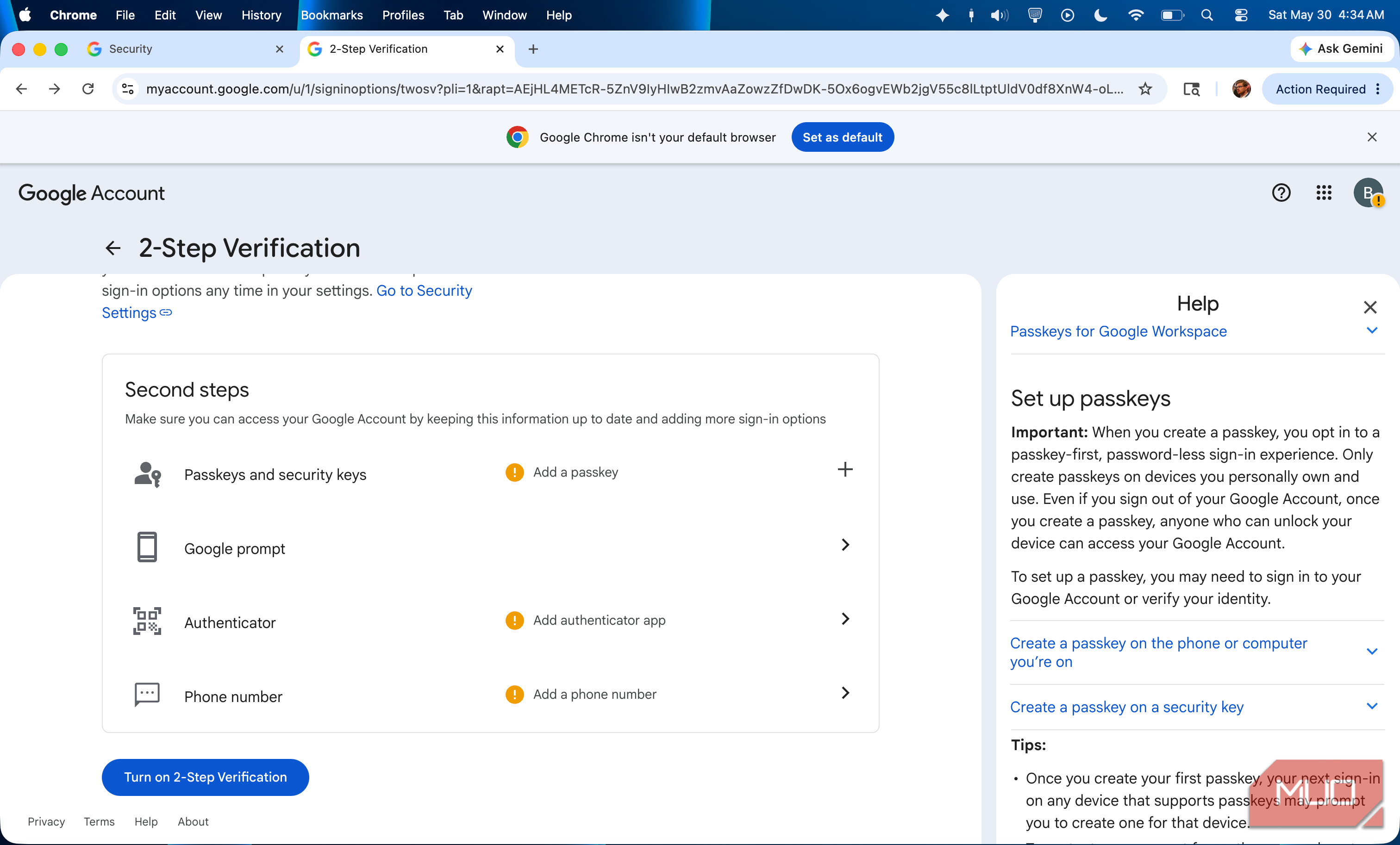Screen dimensions: 1400x845
Task: Close the Help side panel
Action: click(x=1370, y=307)
